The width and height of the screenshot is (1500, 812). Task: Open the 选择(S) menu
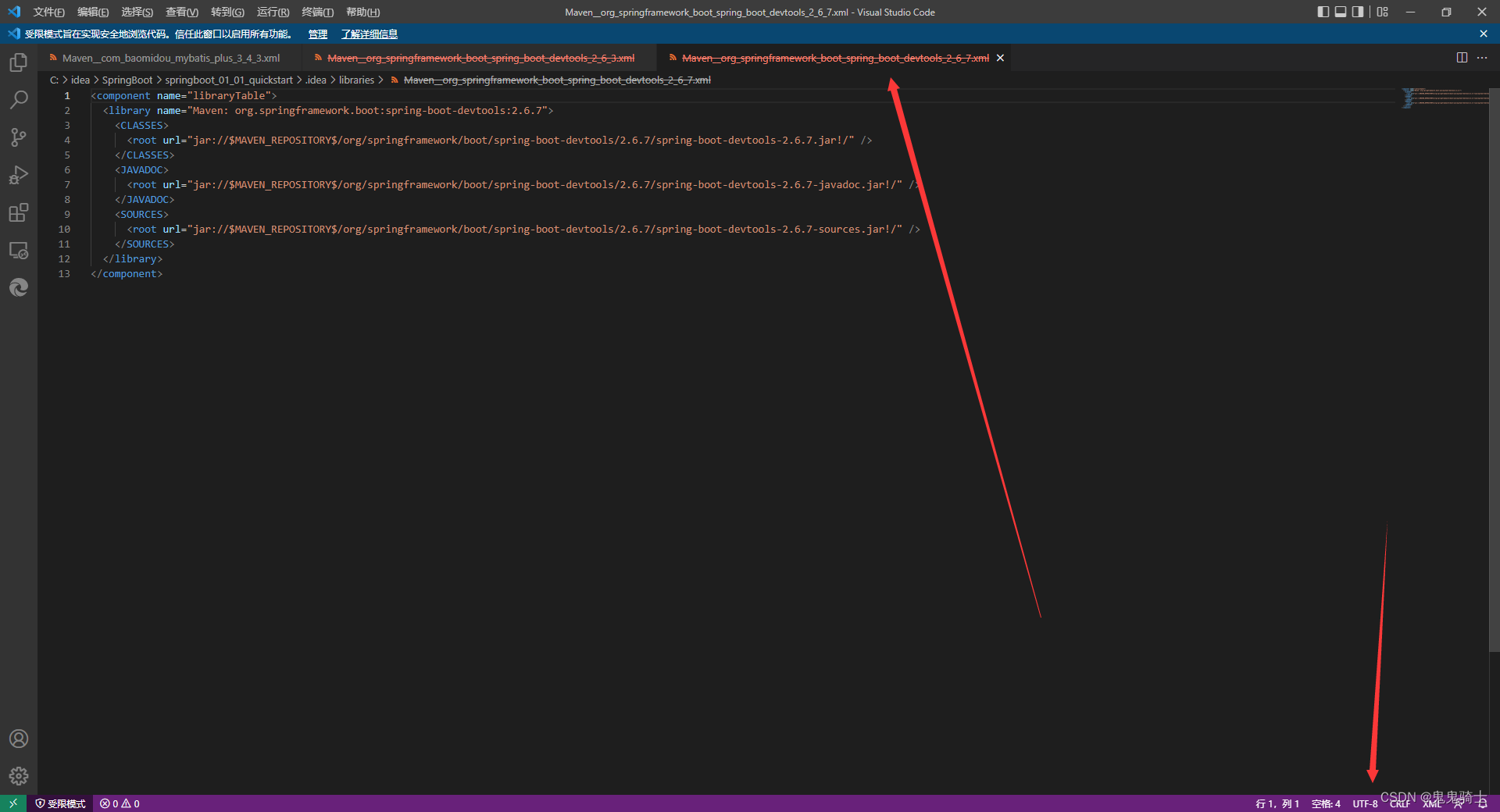click(137, 12)
